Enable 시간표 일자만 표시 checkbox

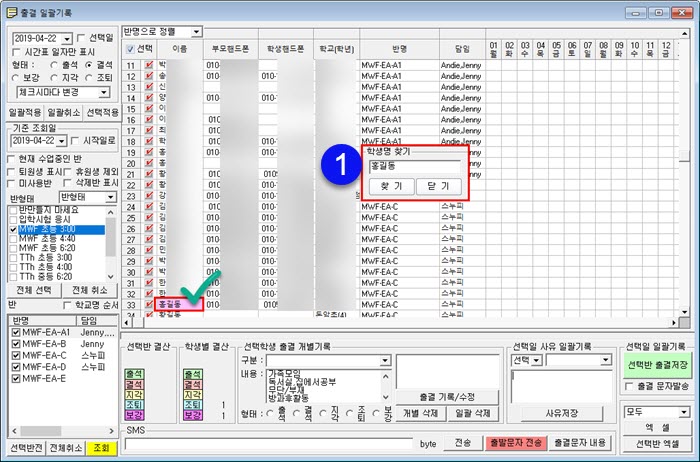click(x=17, y=52)
